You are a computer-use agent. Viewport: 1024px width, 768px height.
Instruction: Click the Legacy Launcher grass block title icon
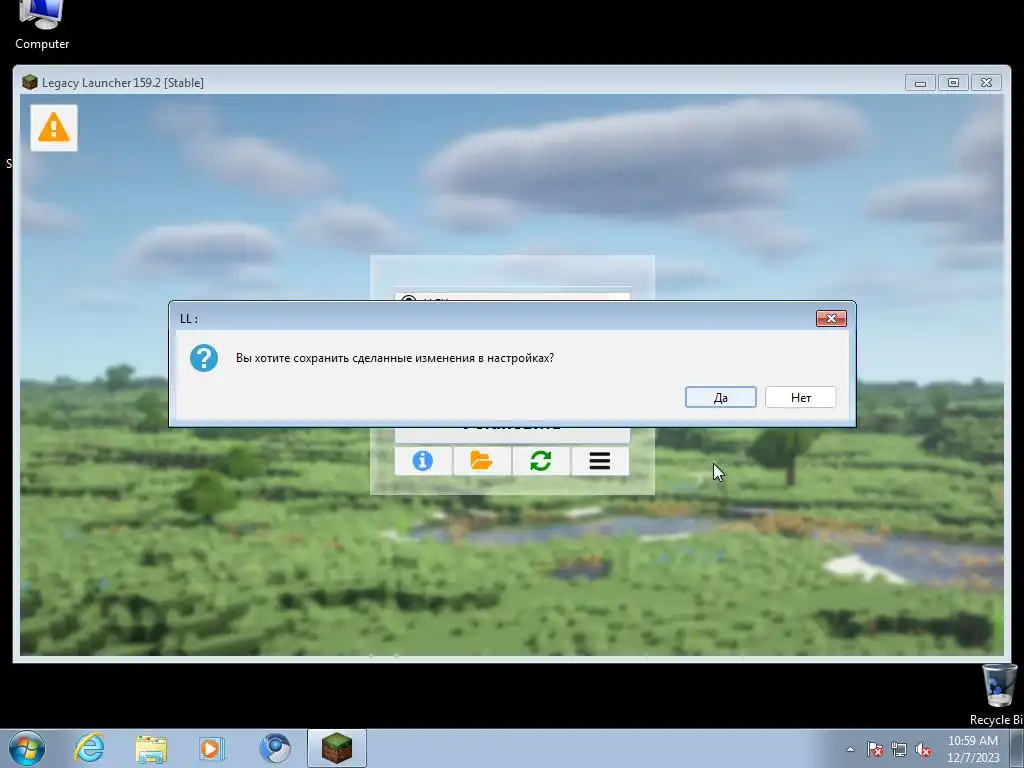(x=29, y=82)
